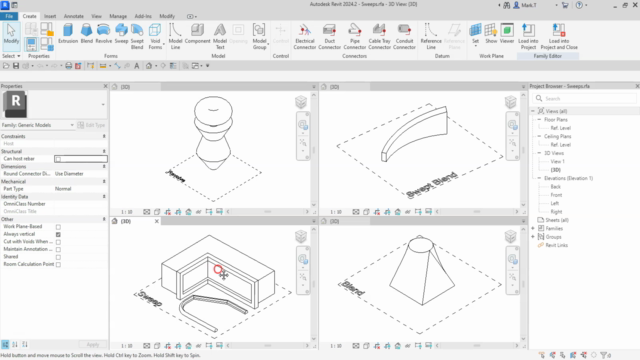The width and height of the screenshot is (640, 360).
Task: Uncheck the Always vertical checkbox
Action: 58,234
